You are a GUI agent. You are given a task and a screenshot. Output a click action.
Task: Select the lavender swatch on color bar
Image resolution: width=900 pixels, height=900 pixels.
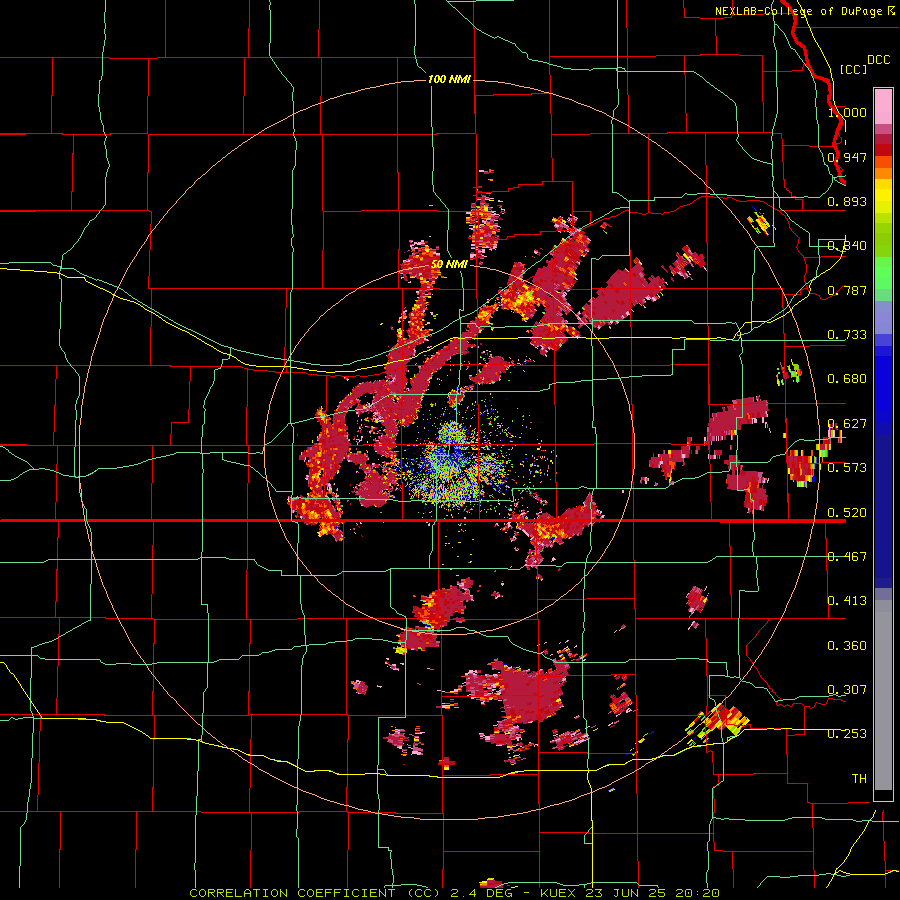click(883, 317)
